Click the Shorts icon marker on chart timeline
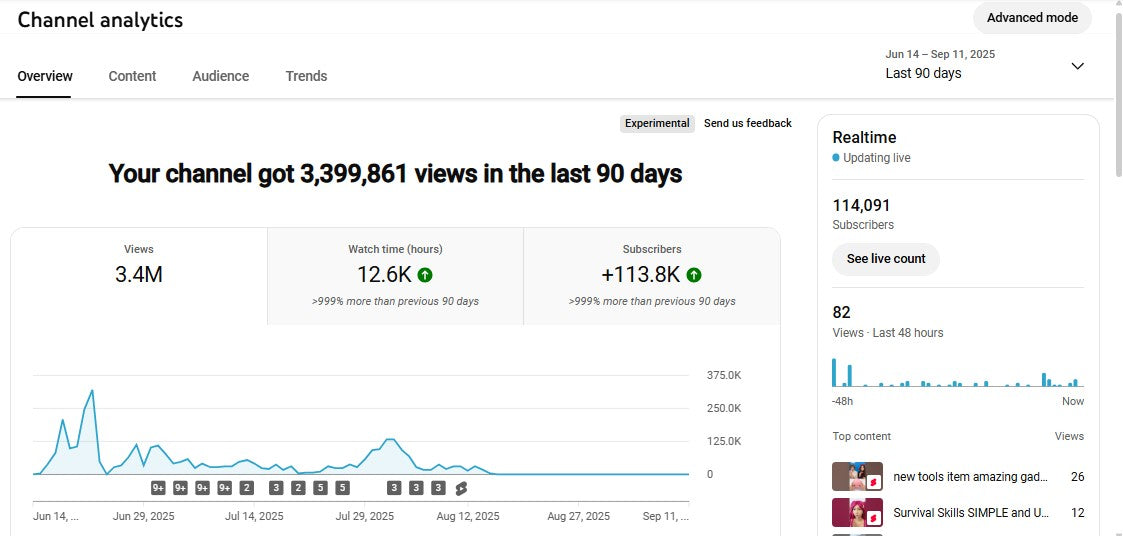The width and height of the screenshot is (1123, 536). point(461,488)
